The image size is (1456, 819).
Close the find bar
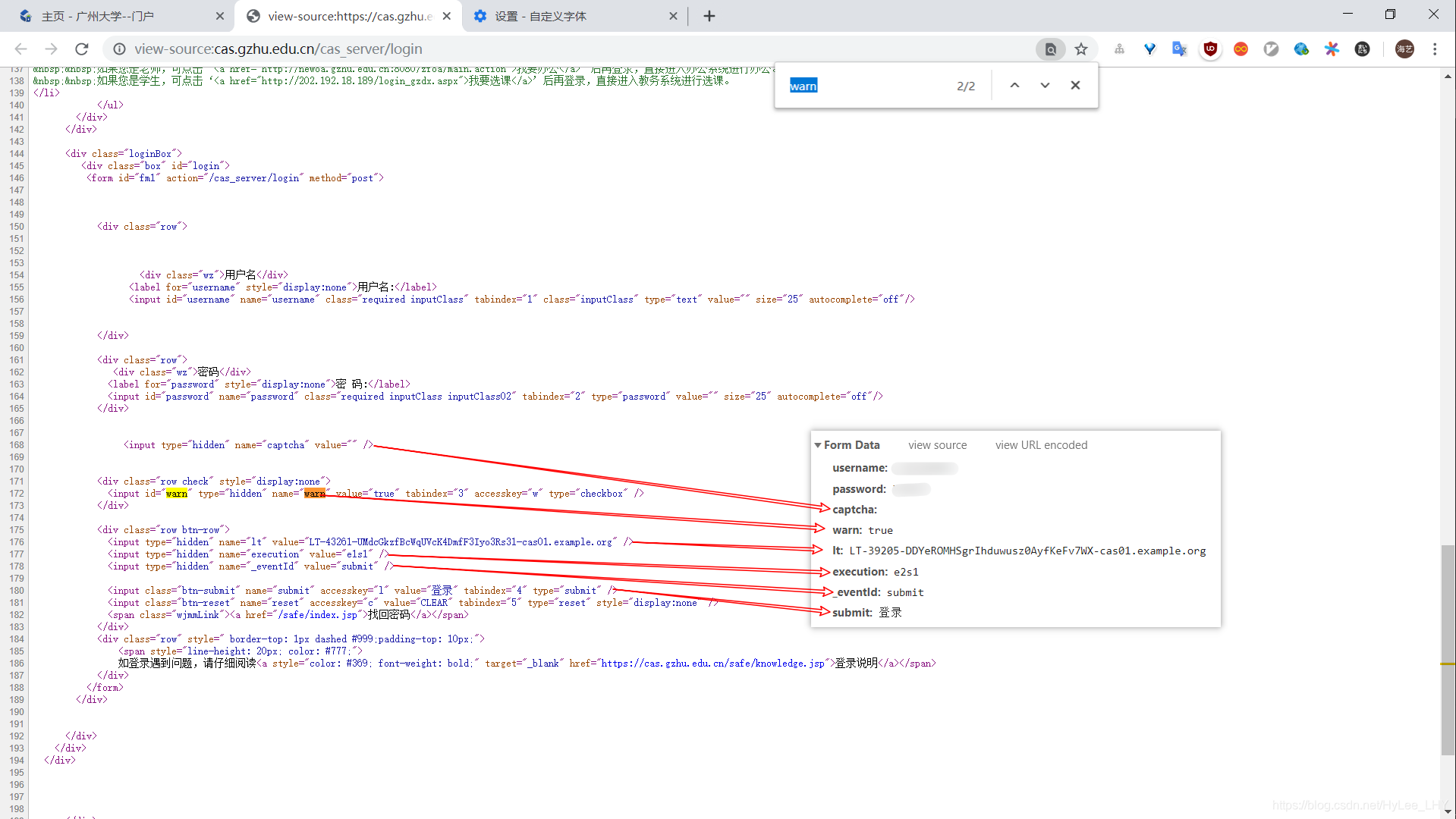pos(1075,86)
